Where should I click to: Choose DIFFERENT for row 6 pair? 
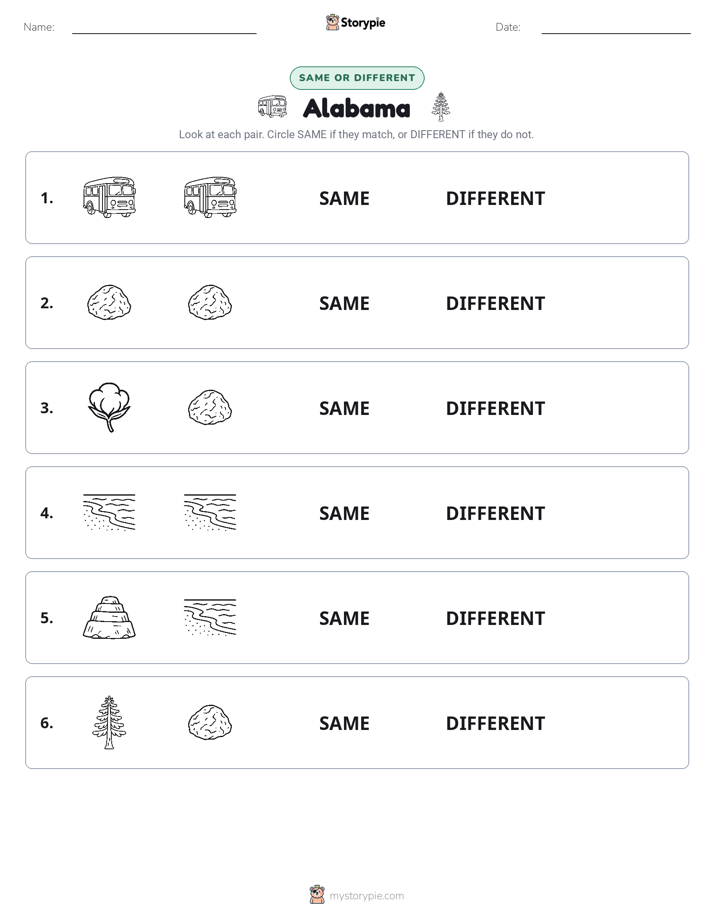pos(495,723)
